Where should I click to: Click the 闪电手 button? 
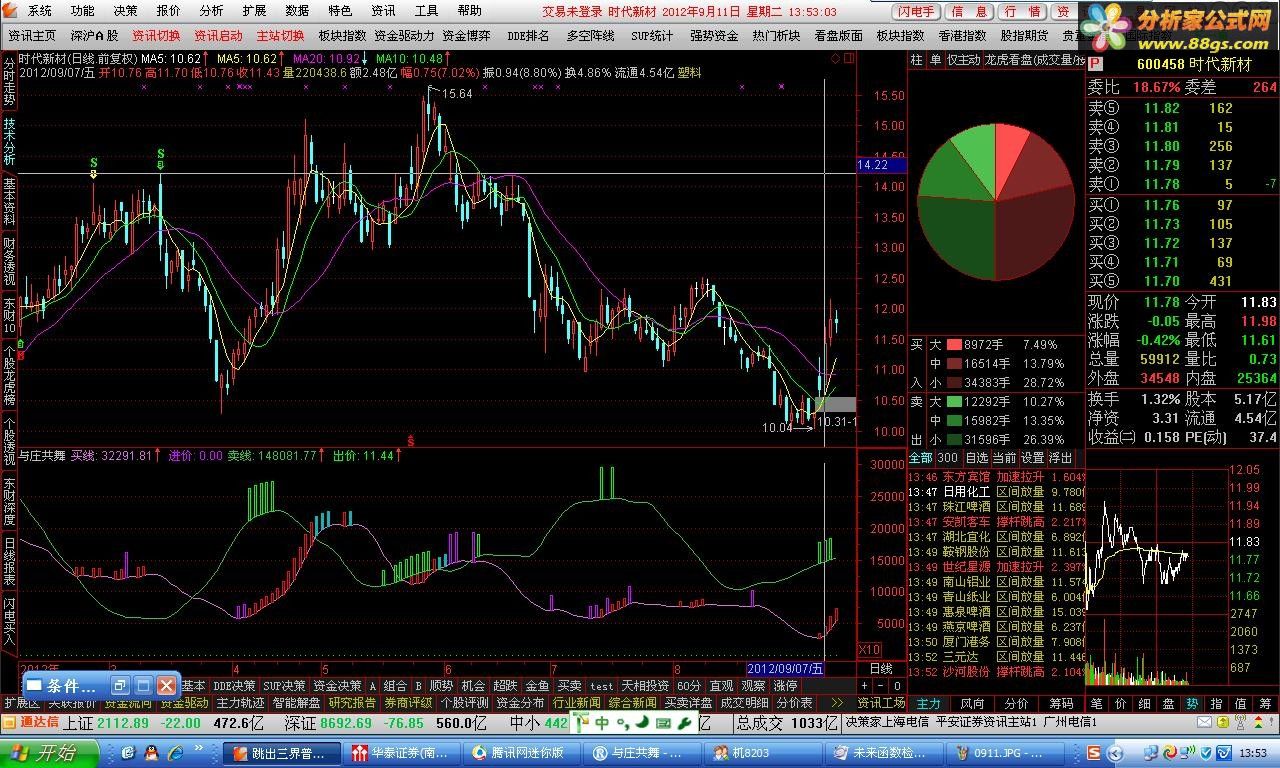coord(917,12)
